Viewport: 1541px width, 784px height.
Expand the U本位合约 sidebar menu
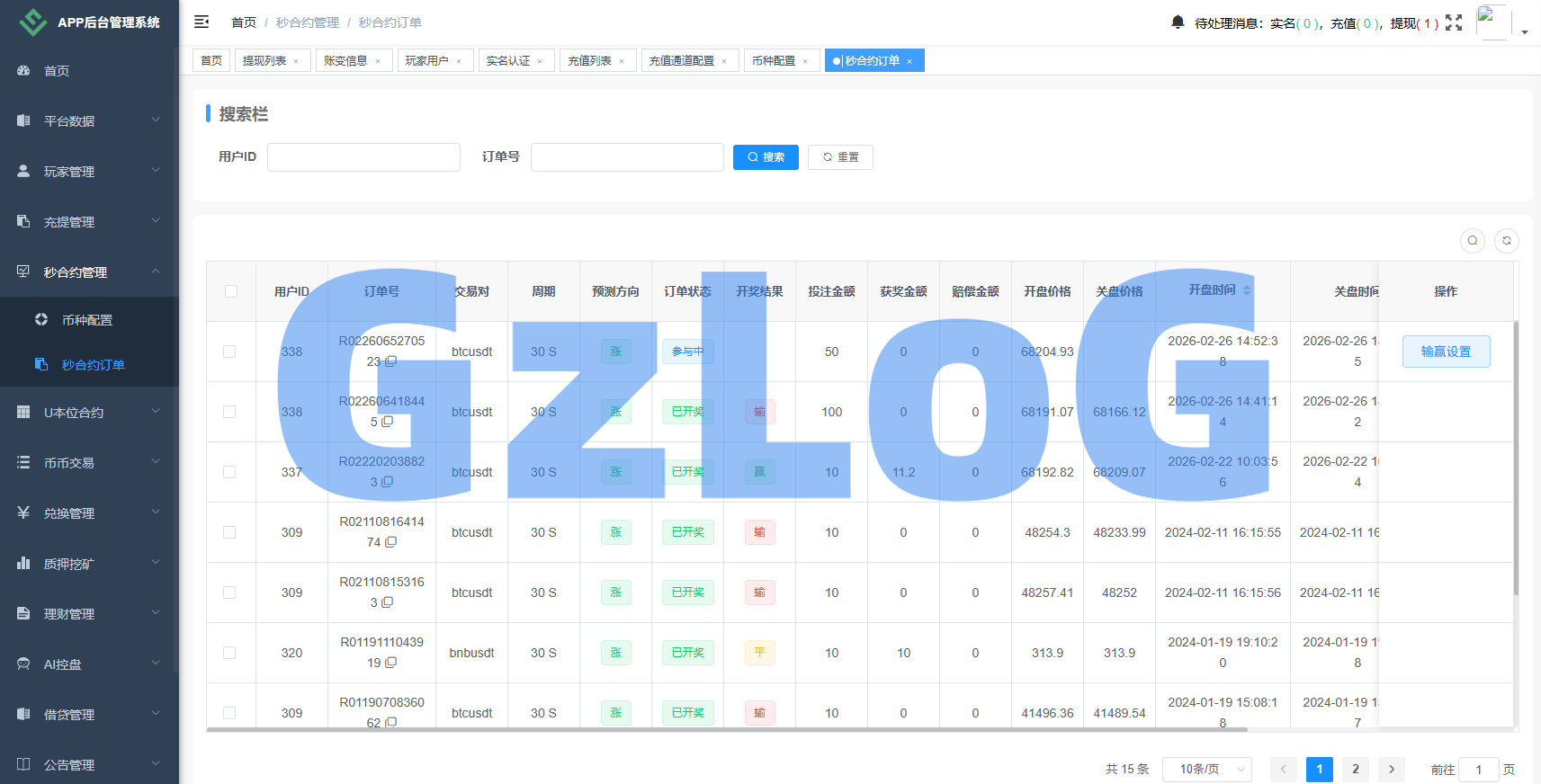click(x=89, y=412)
